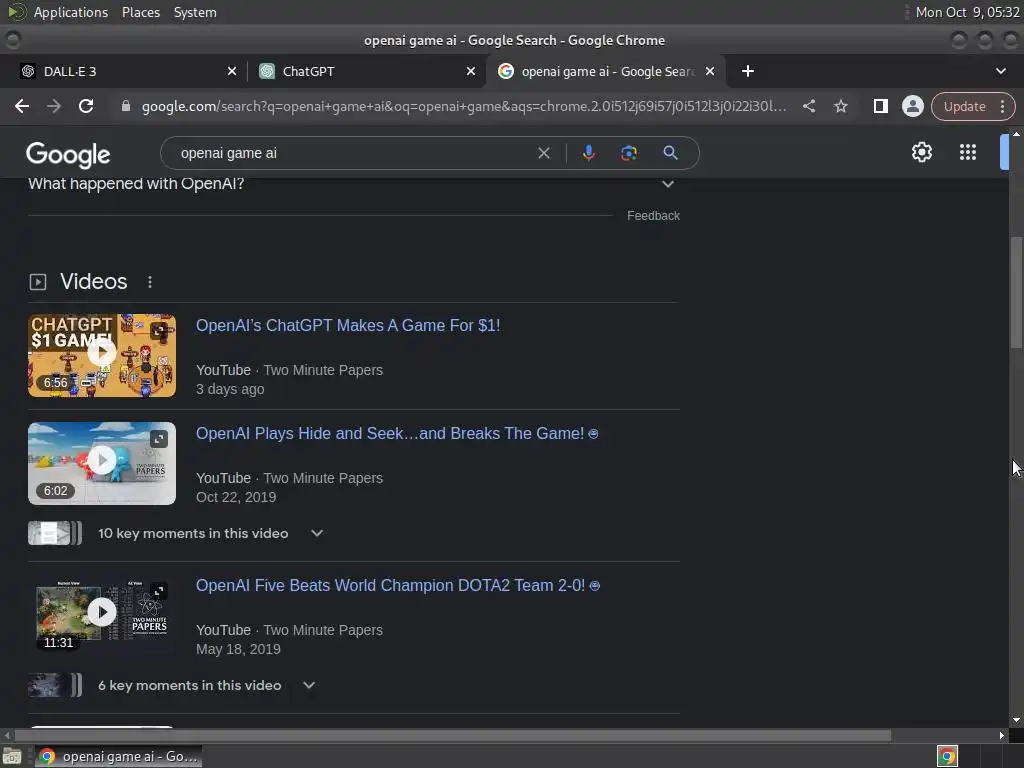The image size is (1024, 768).
Task: Expand preview on DOTA2 video thumbnail
Action: click(x=159, y=591)
